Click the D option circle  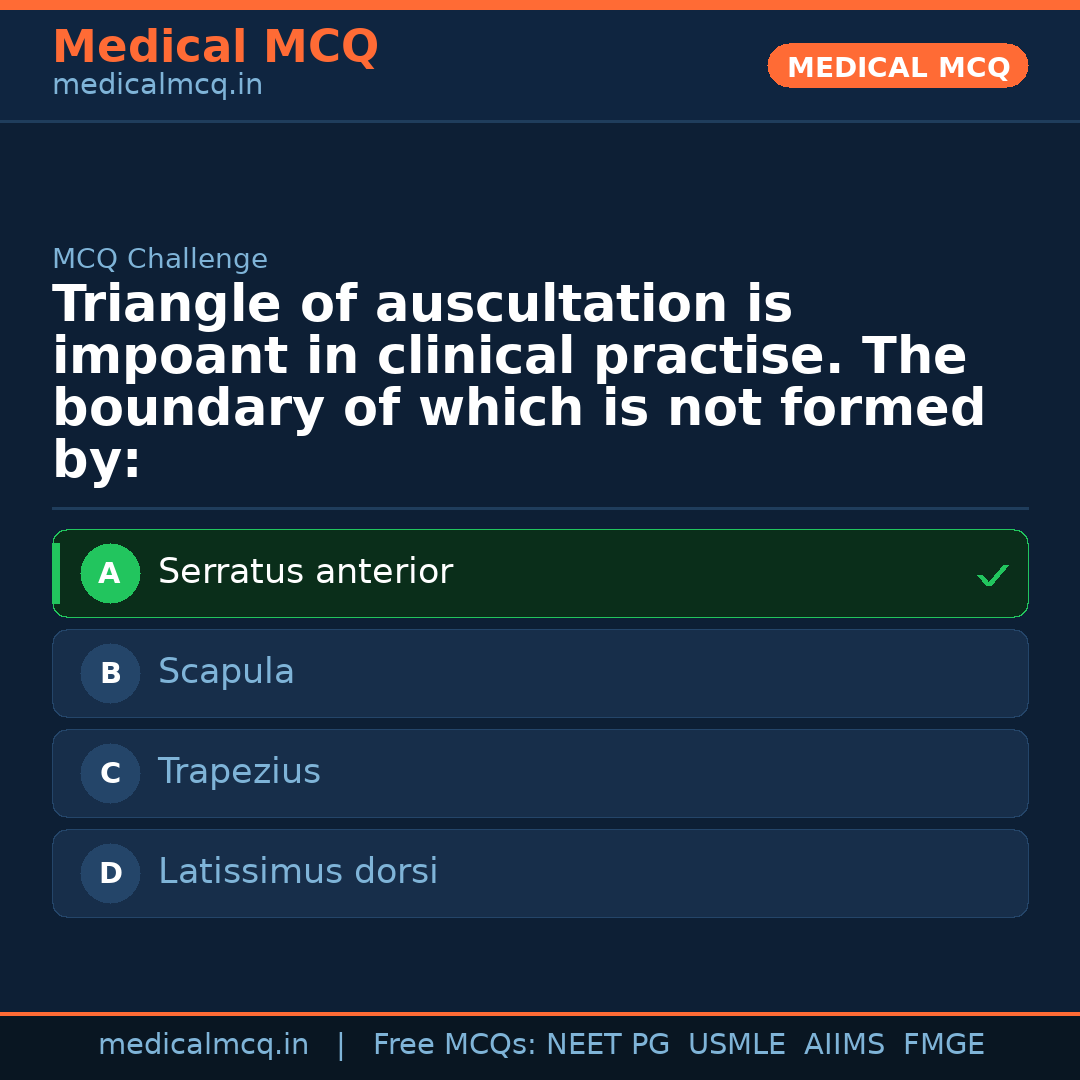(x=110, y=874)
